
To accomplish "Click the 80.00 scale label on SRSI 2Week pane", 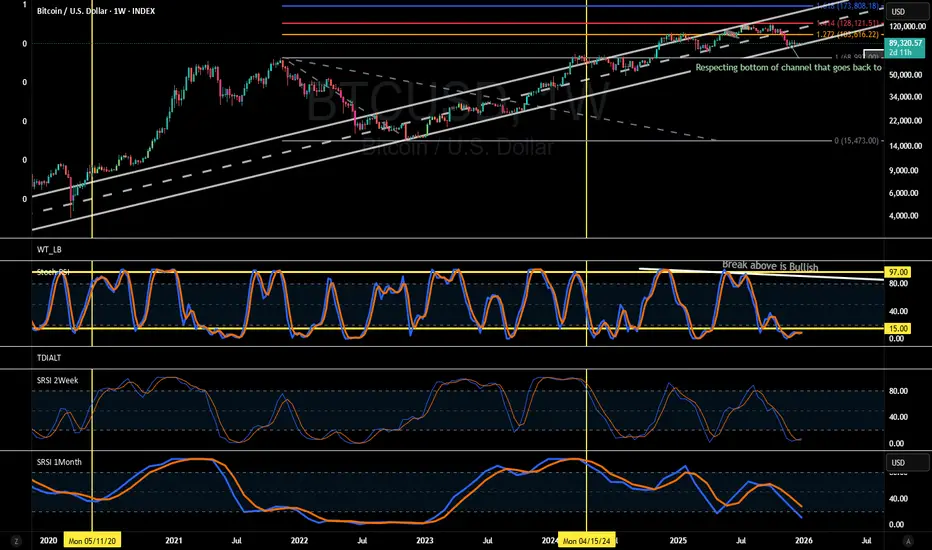I will 898,391.
